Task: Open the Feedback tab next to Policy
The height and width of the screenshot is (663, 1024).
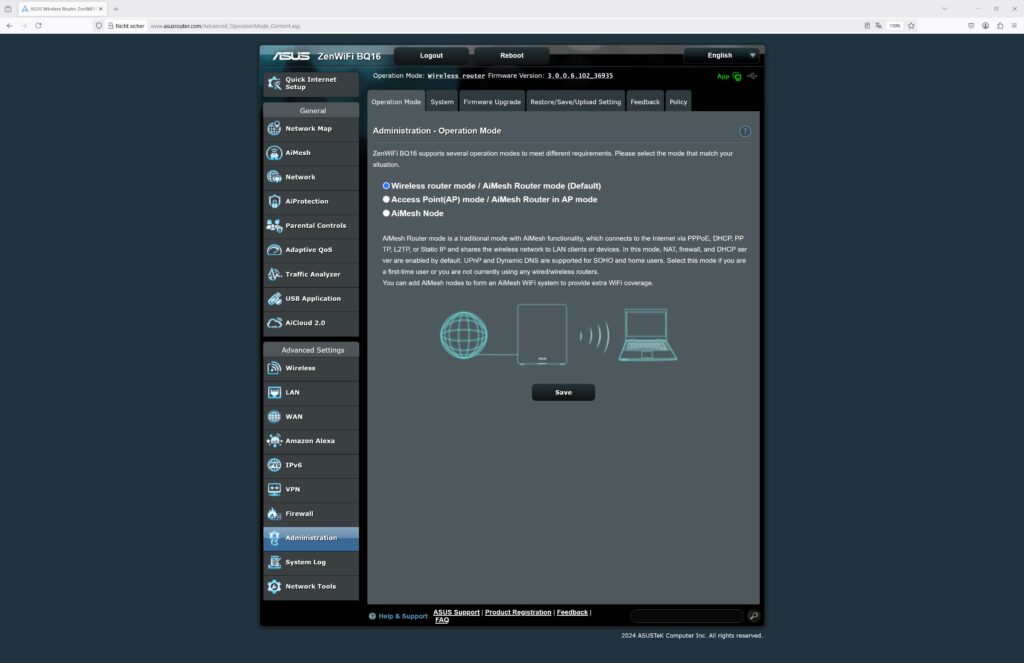Action: 645,102
